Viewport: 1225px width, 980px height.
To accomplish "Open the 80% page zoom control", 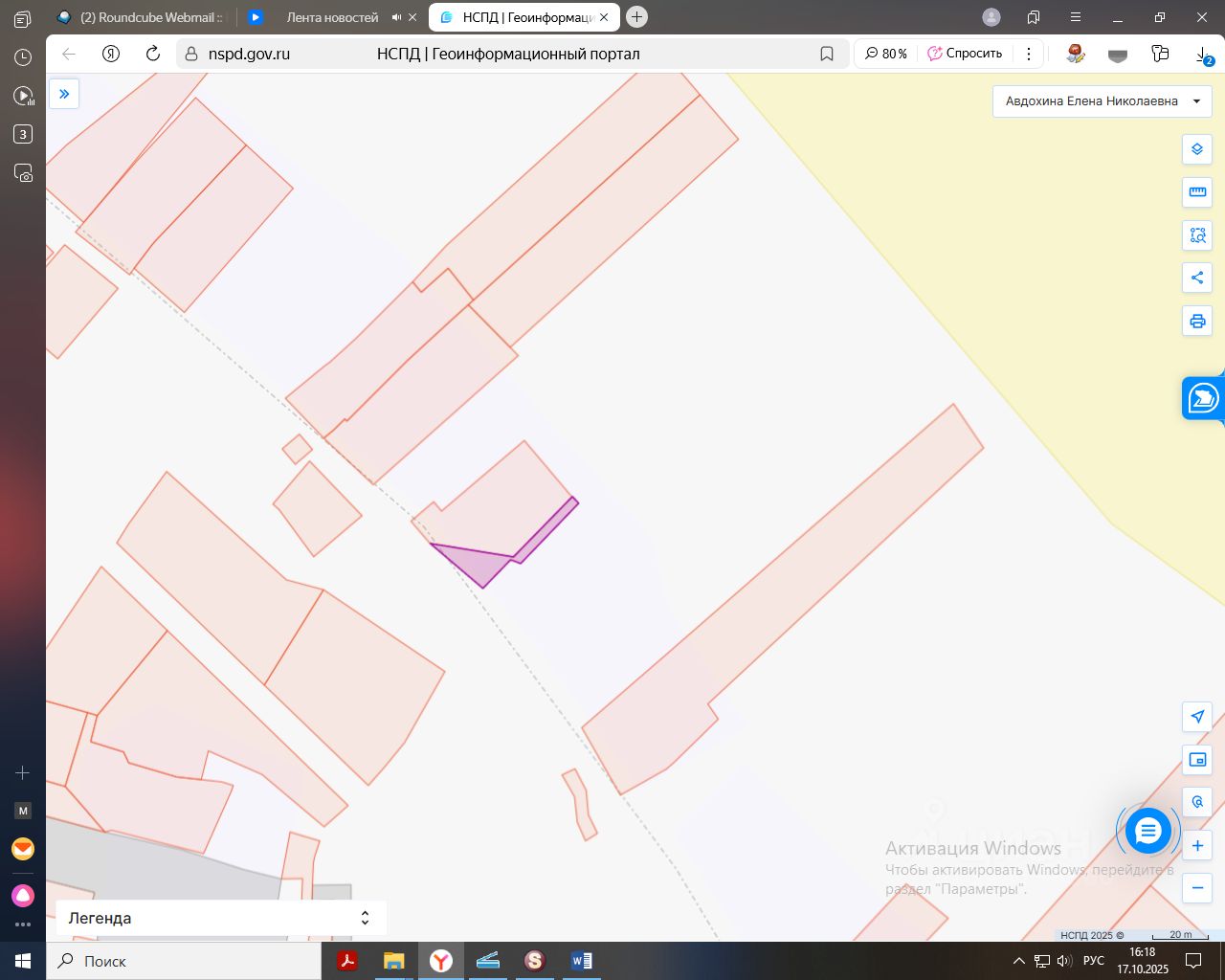I will pyautogui.click(x=885, y=54).
